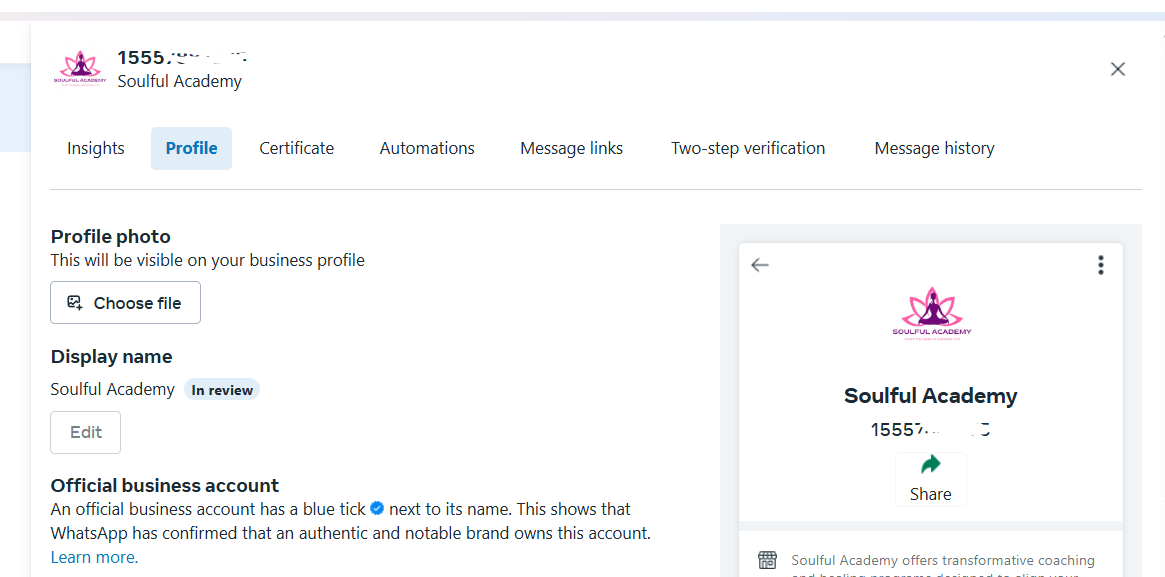1165x577 pixels.
Task: View the Message history tab
Action: 934,149
